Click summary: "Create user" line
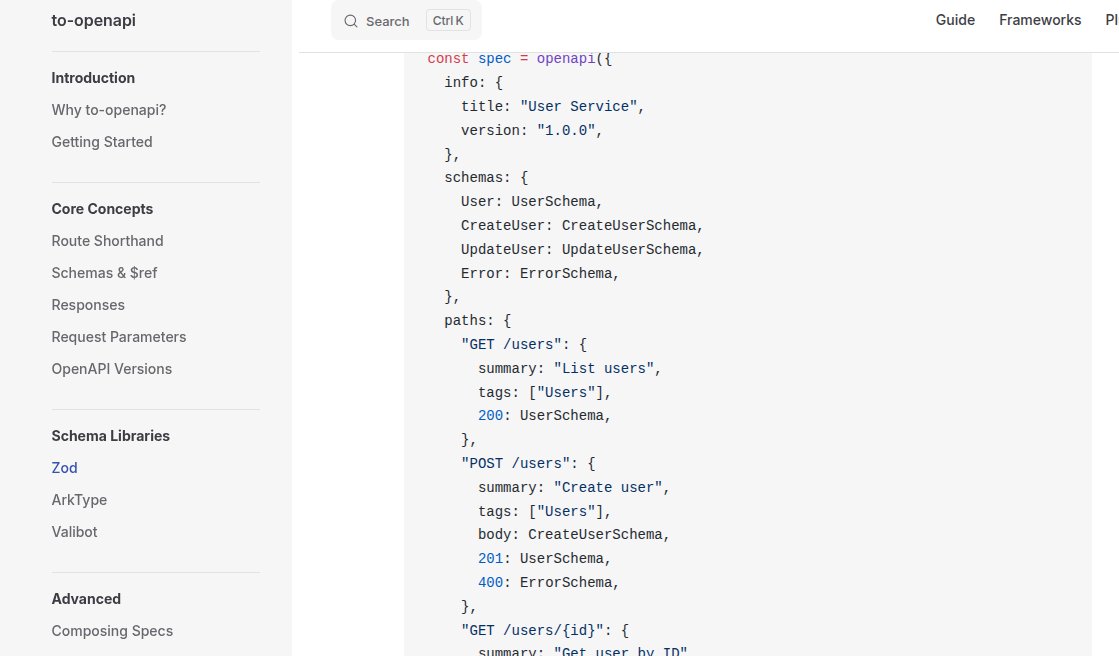 click(x=574, y=488)
